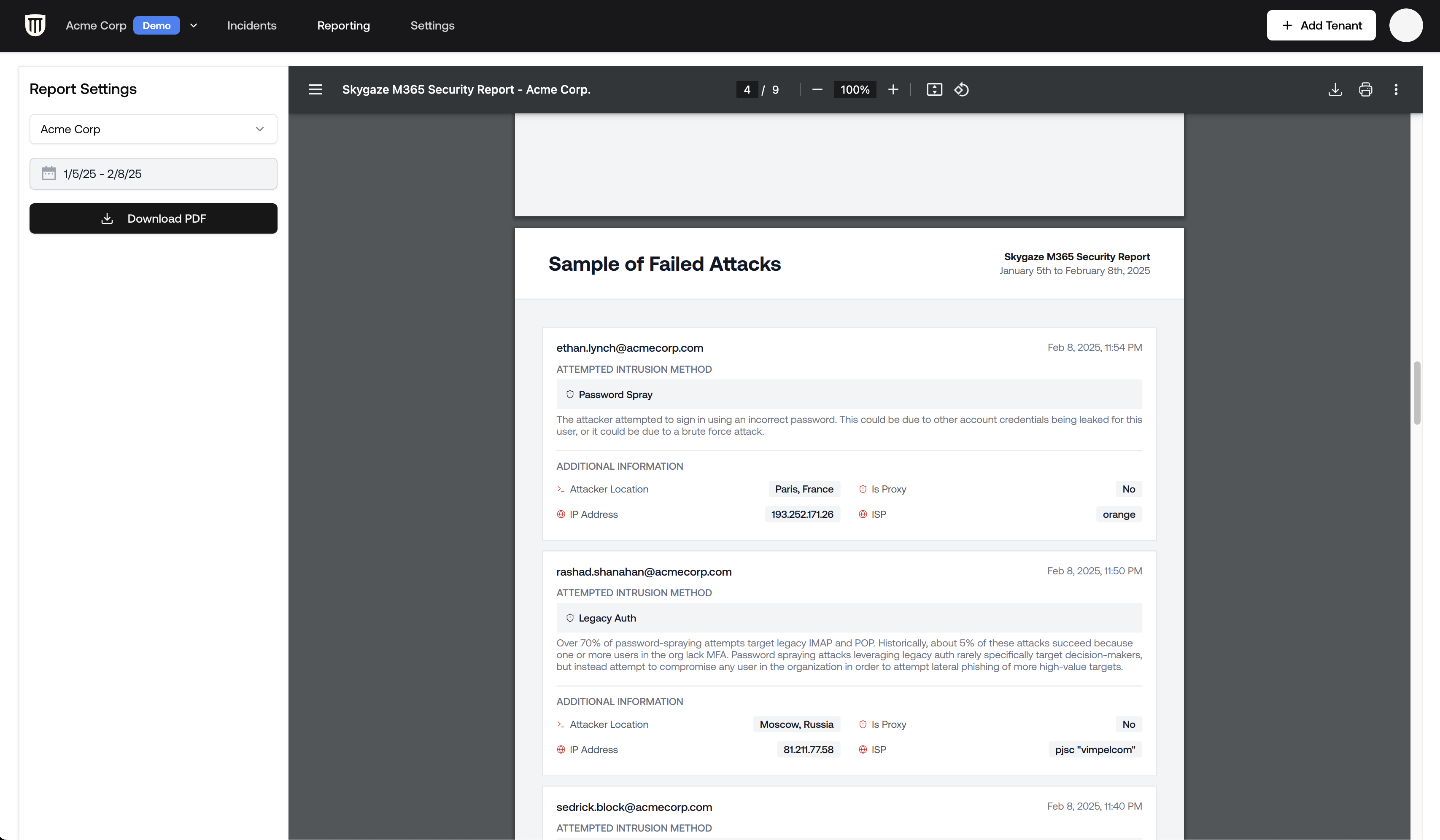The image size is (1440, 840).
Task: Click the Download PDF button
Action: click(x=153, y=218)
